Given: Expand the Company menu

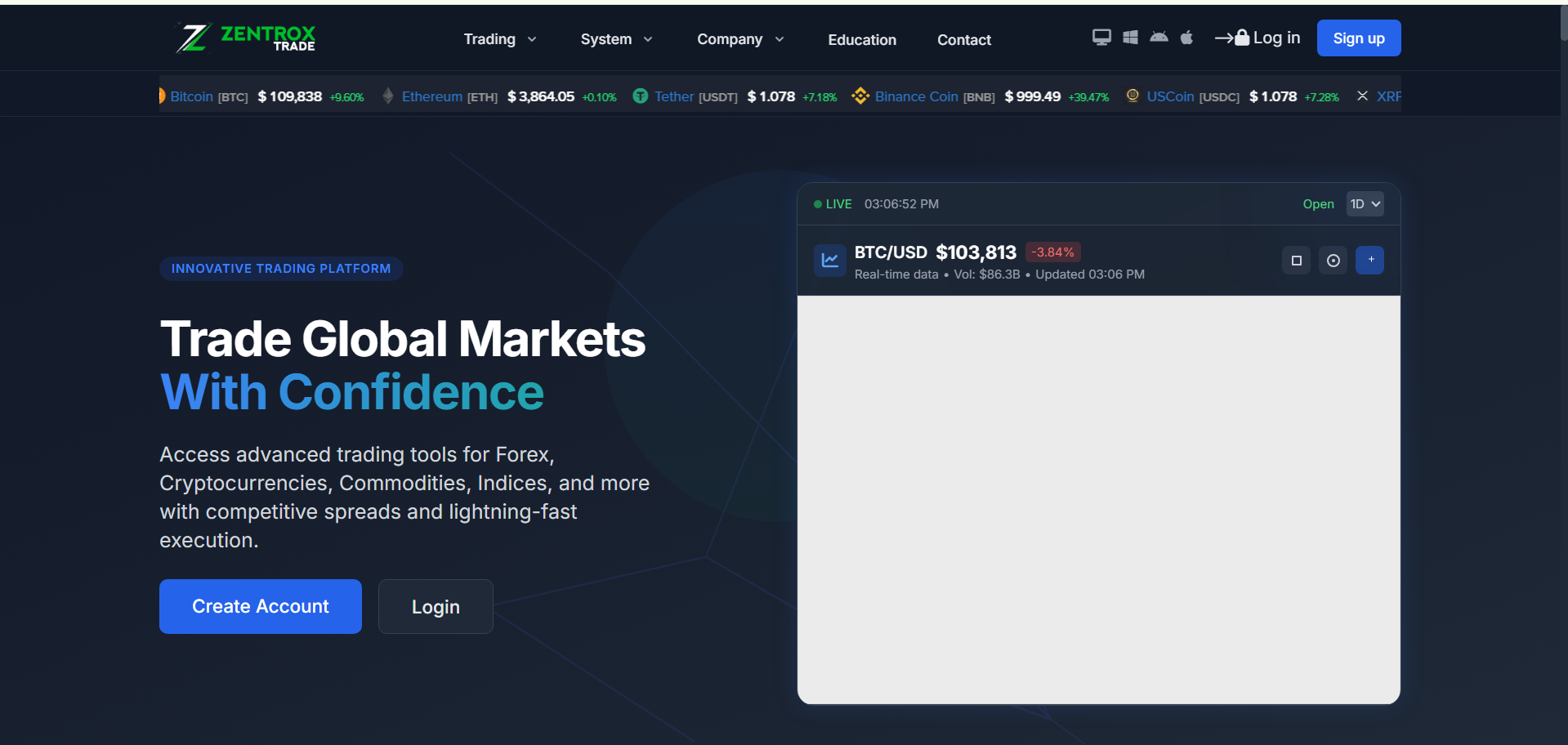Looking at the screenshot, I should (x=739, y=38).
